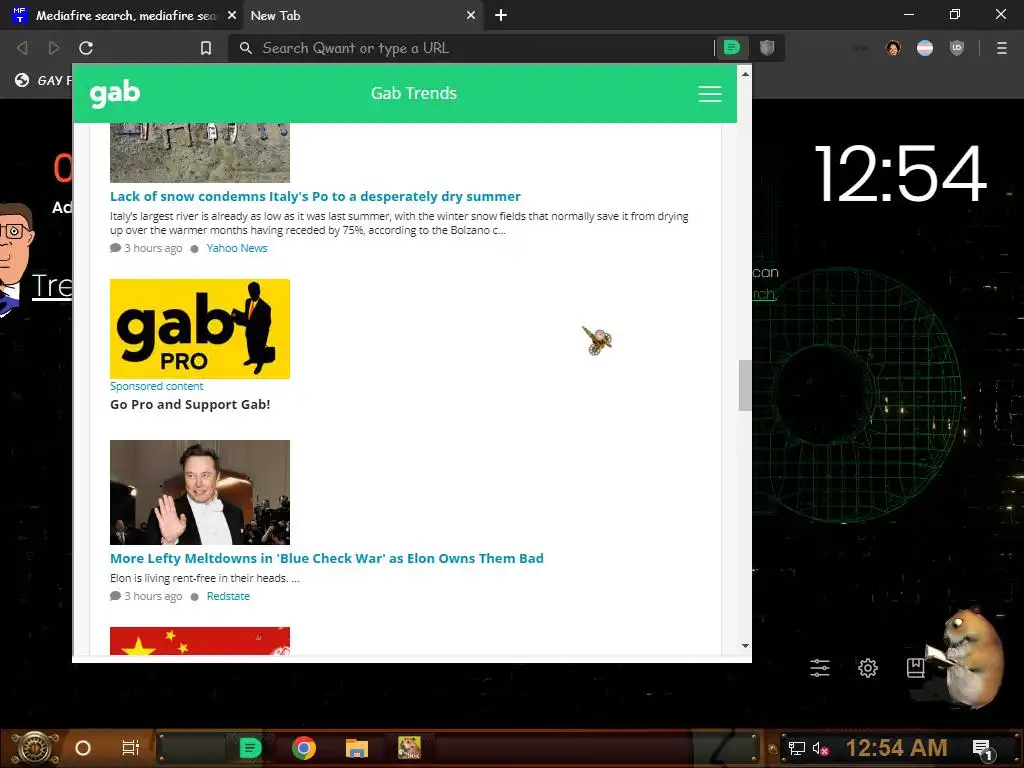Click the striped flag circular extension icon
Screen dimensions: 1024x768
coord(925,48)
